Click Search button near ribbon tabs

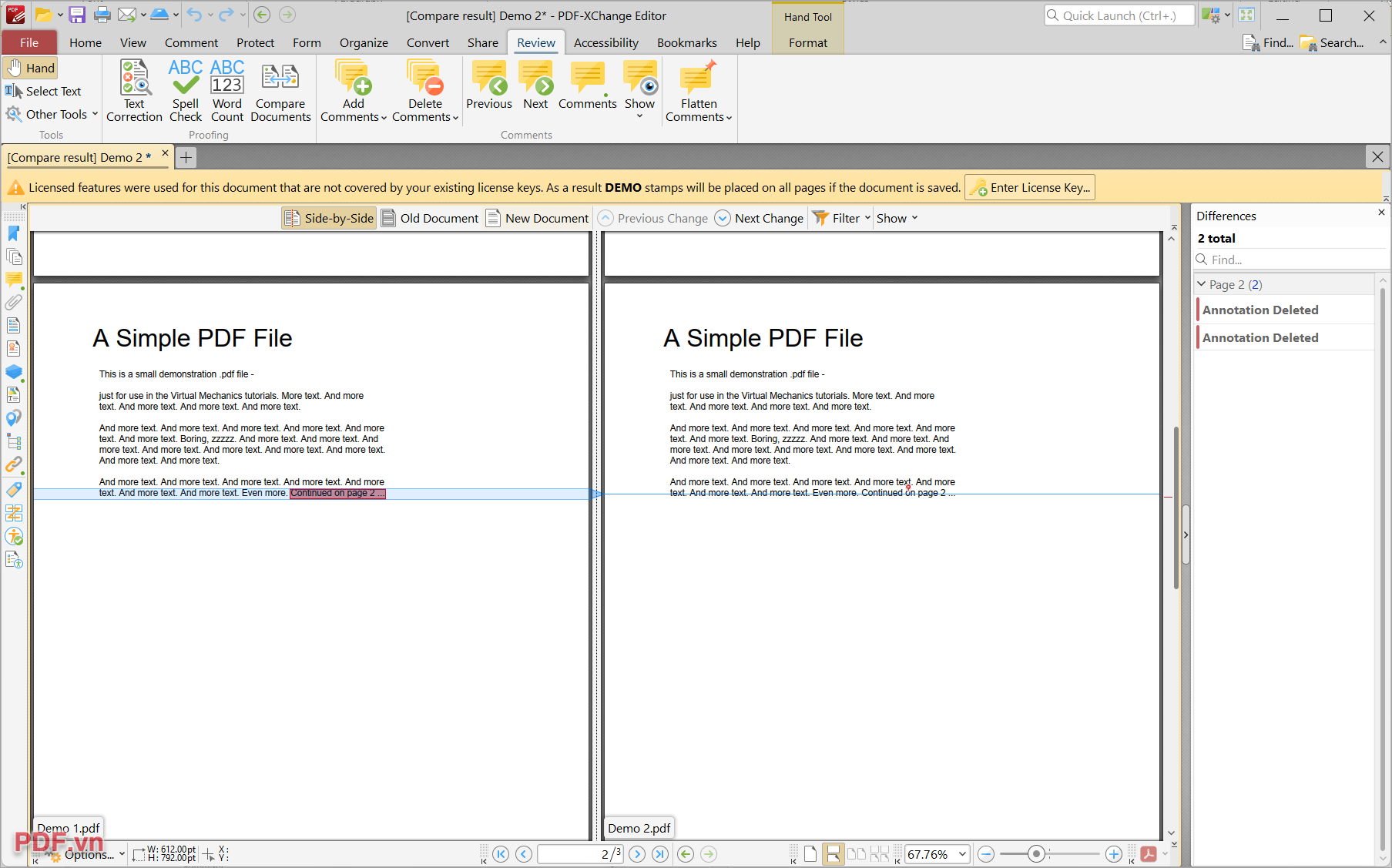[1332, 42]
